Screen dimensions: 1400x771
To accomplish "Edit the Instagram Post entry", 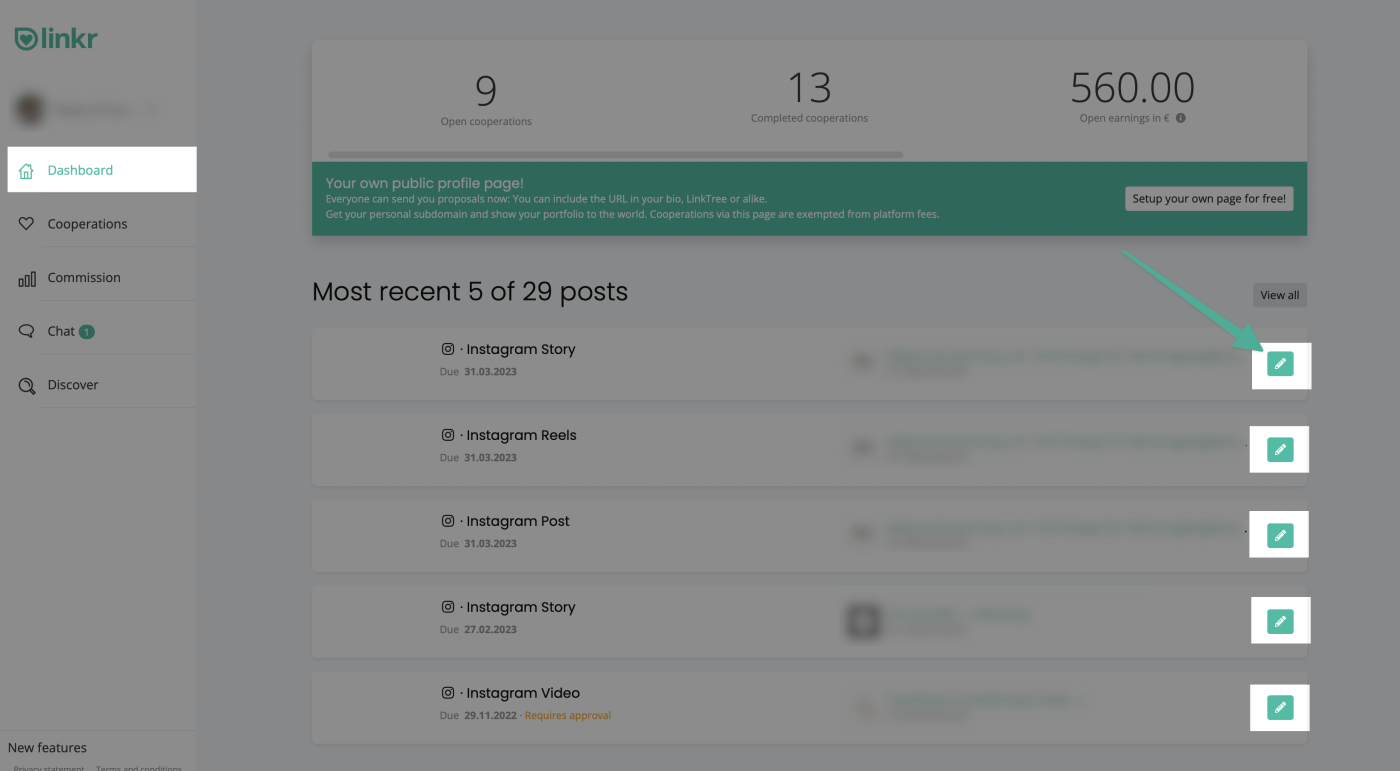I will pyautogui.click(x=1280, y=536).
